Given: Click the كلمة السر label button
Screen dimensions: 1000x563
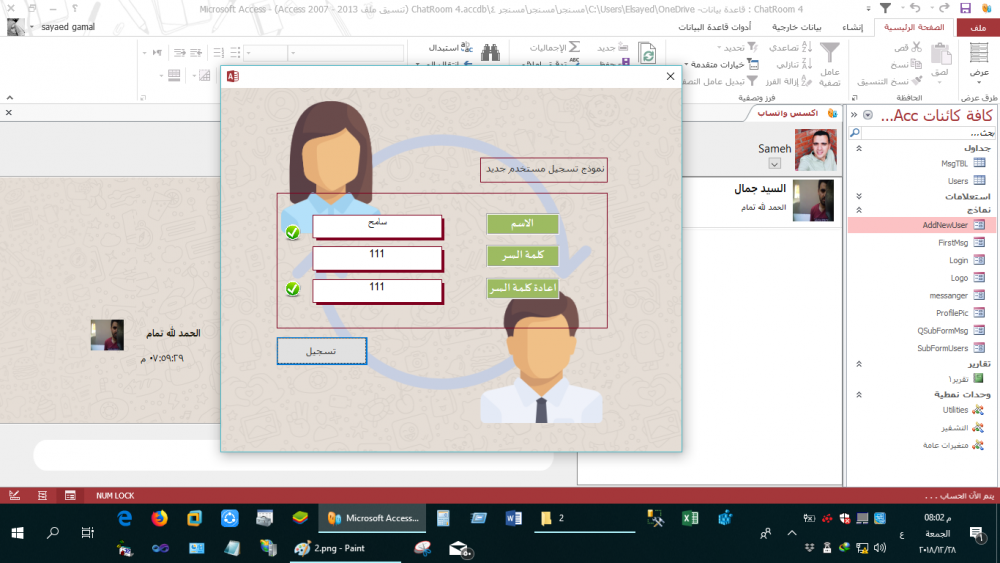Looking at the screenshot, I should (x=522, y=255).
